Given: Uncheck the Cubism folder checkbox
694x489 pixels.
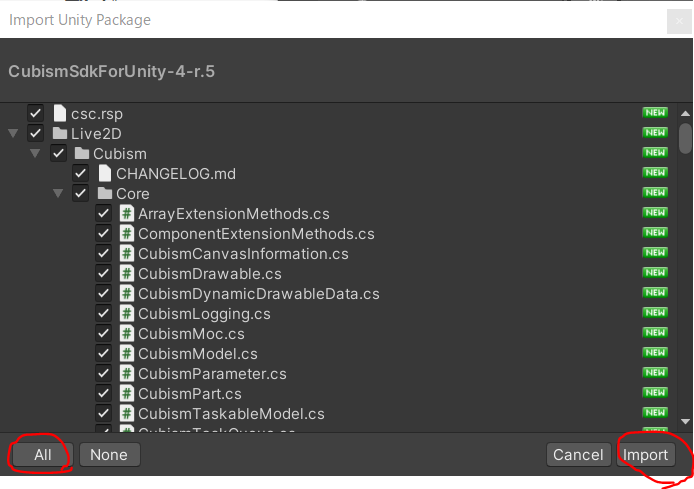Looking at the screenshot, I should click(x=58, y=154).
